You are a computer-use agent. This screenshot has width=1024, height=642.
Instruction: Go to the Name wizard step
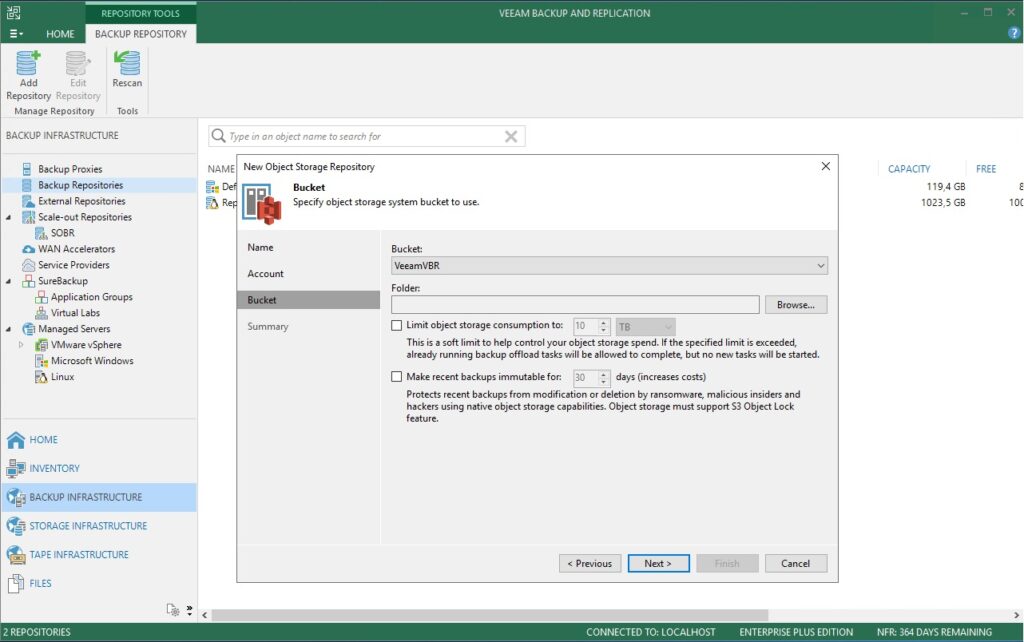pyautogui.click(x=261, y=248)
